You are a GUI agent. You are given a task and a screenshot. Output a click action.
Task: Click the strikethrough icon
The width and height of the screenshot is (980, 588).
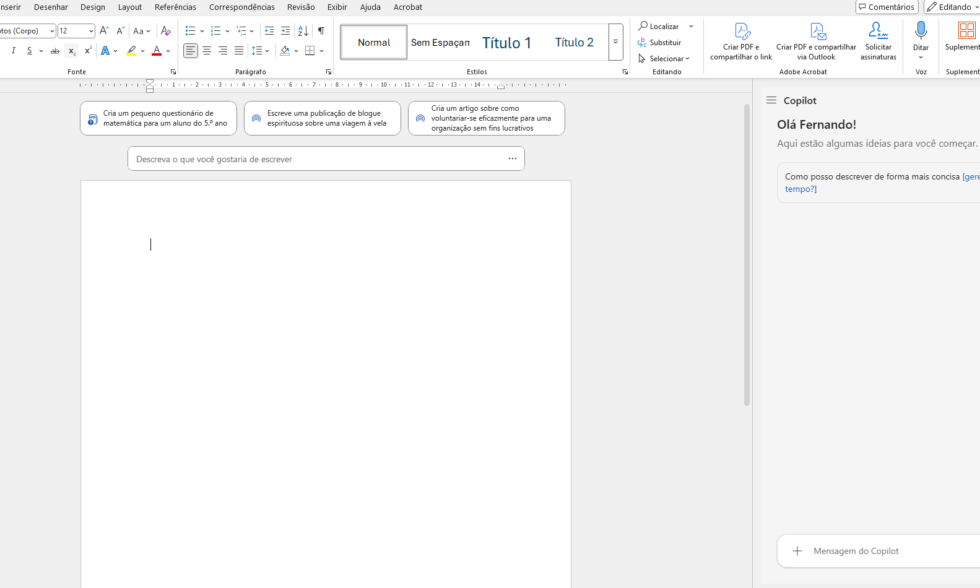(x=54, y=50)
